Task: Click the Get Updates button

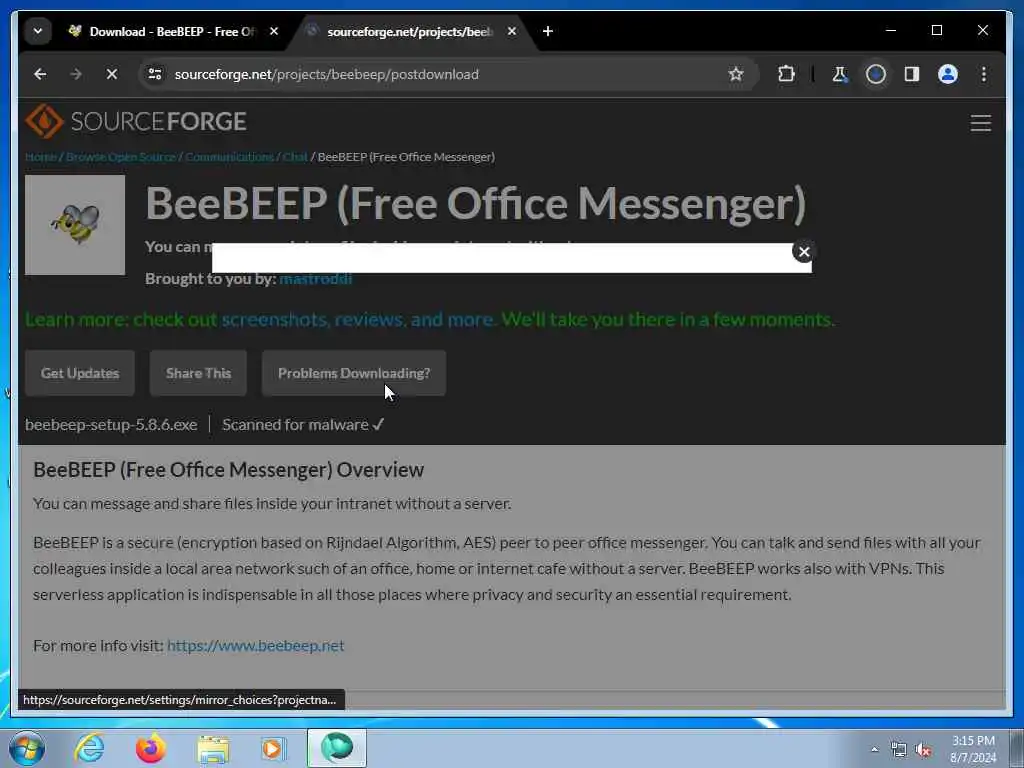Action: (x=80, y=373)
